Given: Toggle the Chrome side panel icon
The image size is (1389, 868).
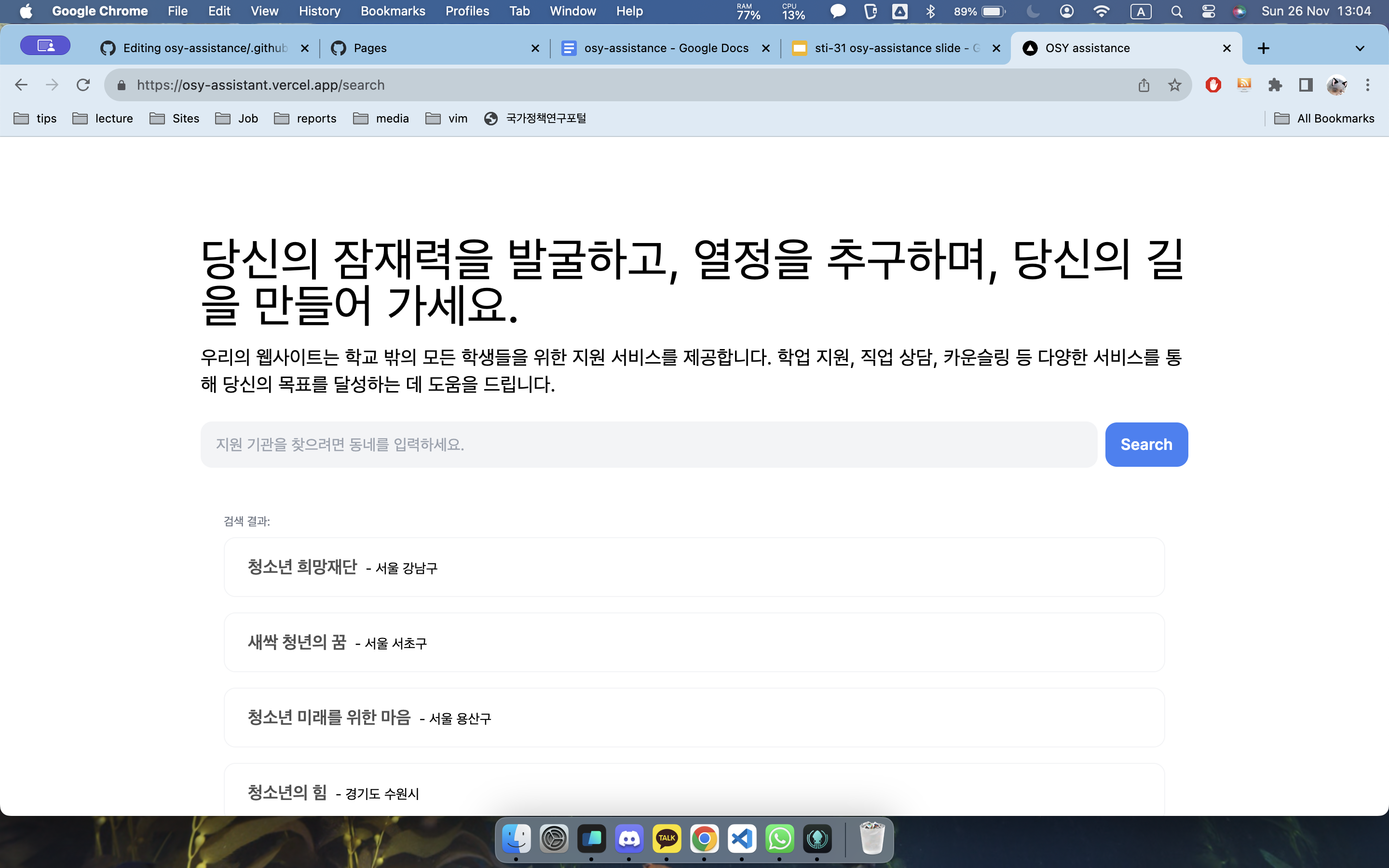Looking at the screenshot, I should (x=1306, y=85).
